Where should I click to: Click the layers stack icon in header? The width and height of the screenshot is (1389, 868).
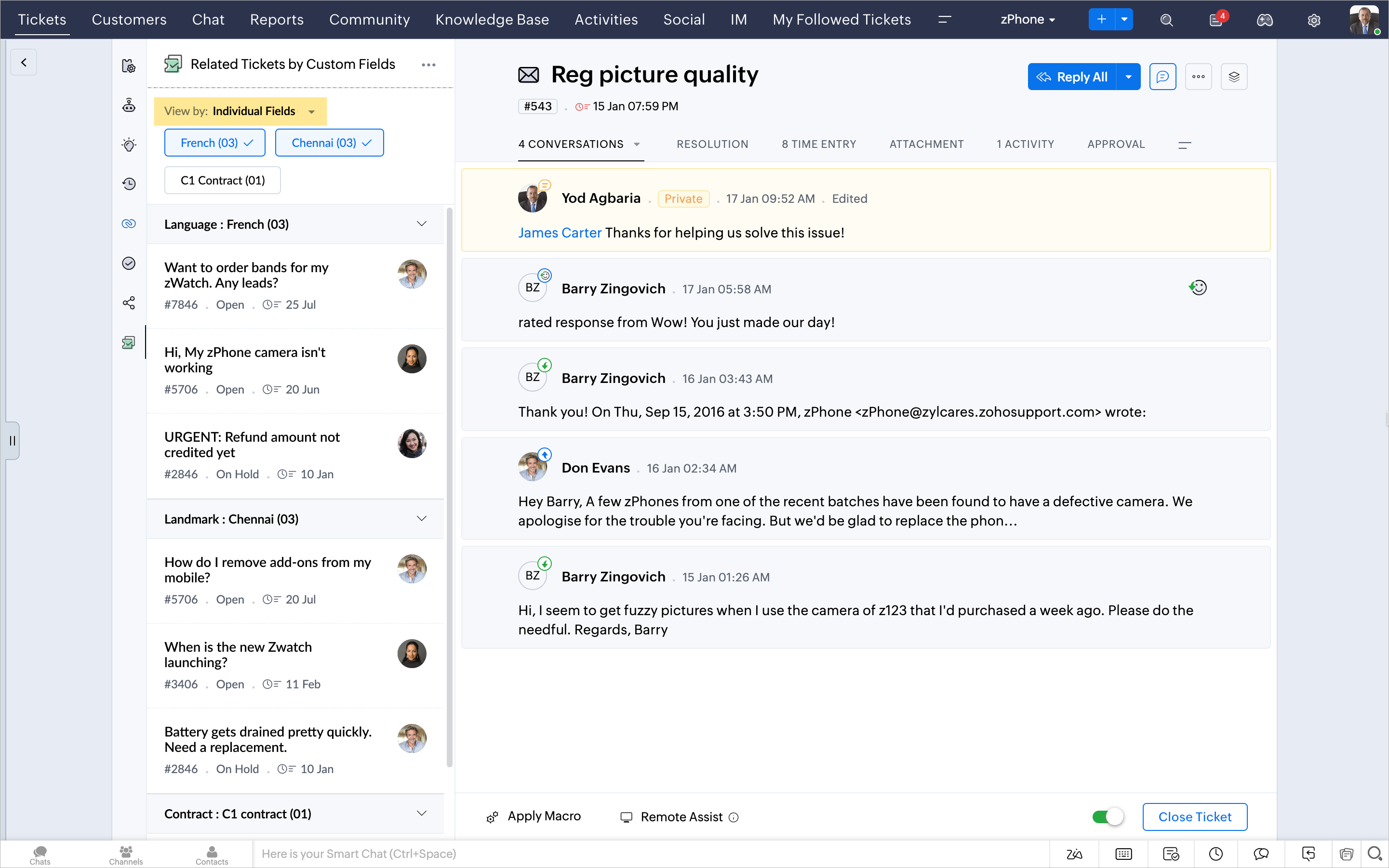click(x=1234, y=77)
